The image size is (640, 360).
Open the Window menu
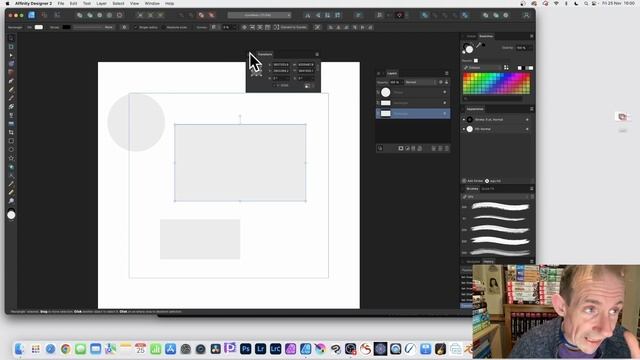pyautogui.click(x=152, y=3)
